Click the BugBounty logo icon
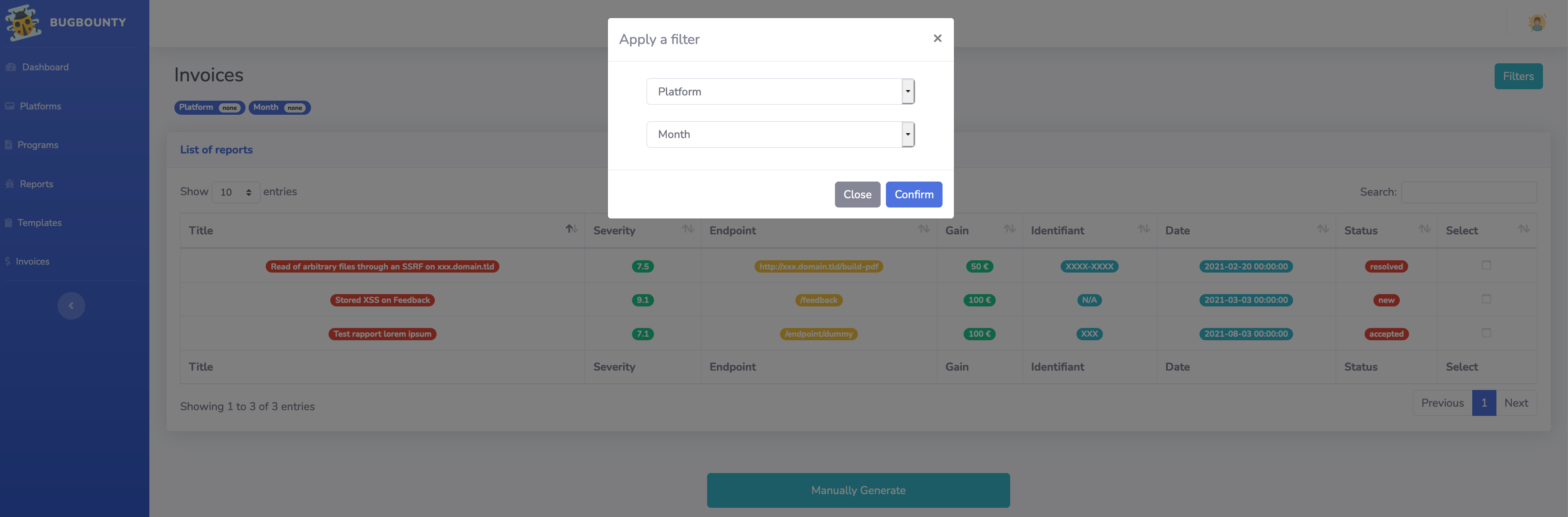Image resolution: width=1568 pixels, height=517 pixels. (22, 22)
